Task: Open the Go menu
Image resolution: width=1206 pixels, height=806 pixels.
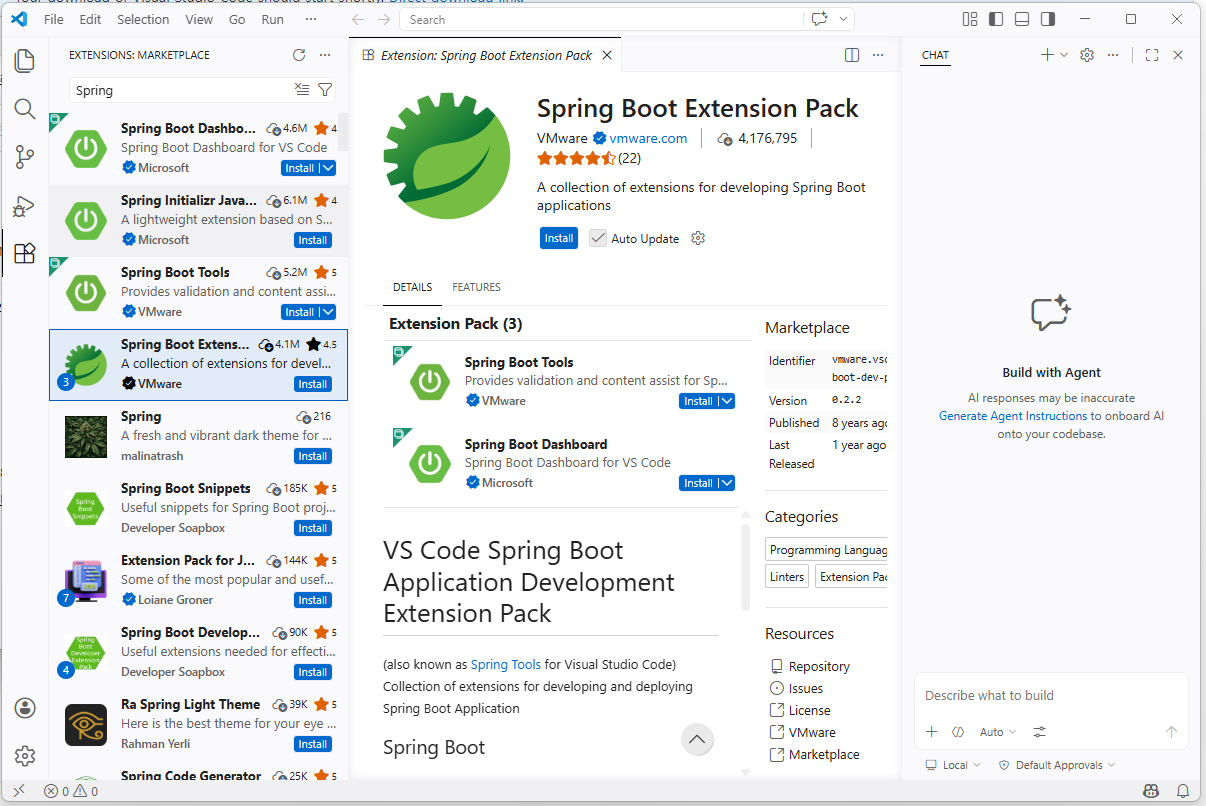Action: (x=237, y=19)
